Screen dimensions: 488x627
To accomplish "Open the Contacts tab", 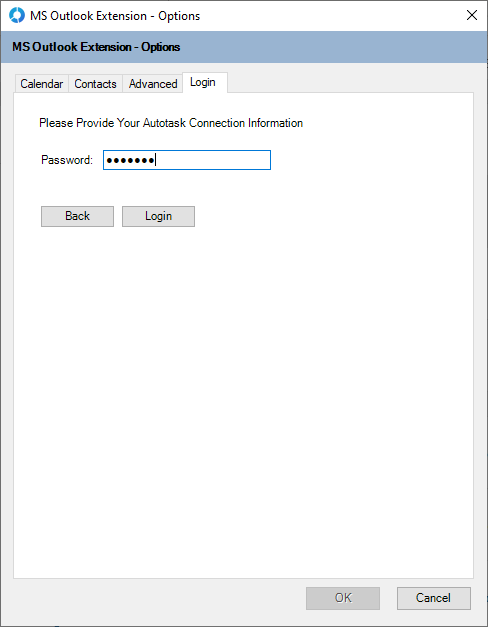I will 95,84.
